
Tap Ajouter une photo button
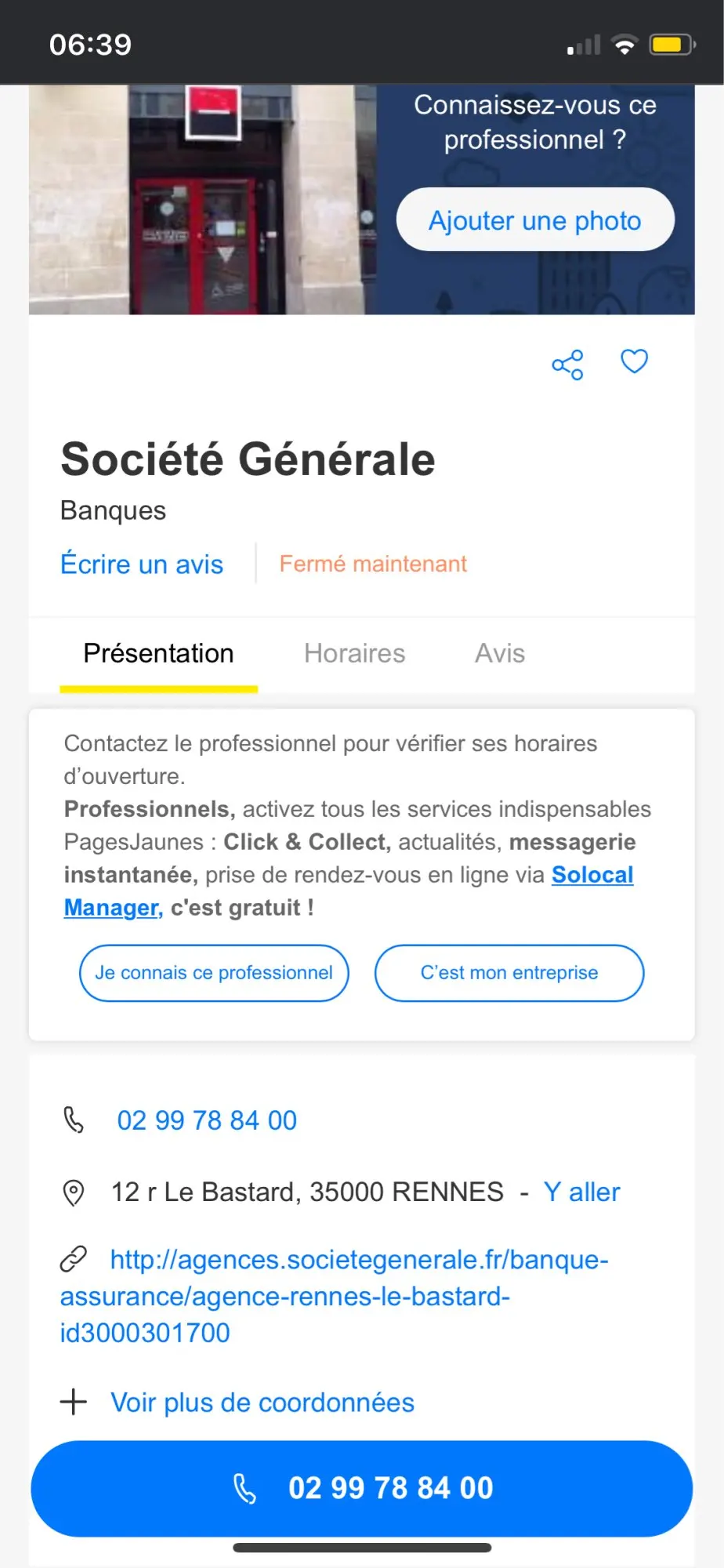pyautogui.click(x=535, y=220)
